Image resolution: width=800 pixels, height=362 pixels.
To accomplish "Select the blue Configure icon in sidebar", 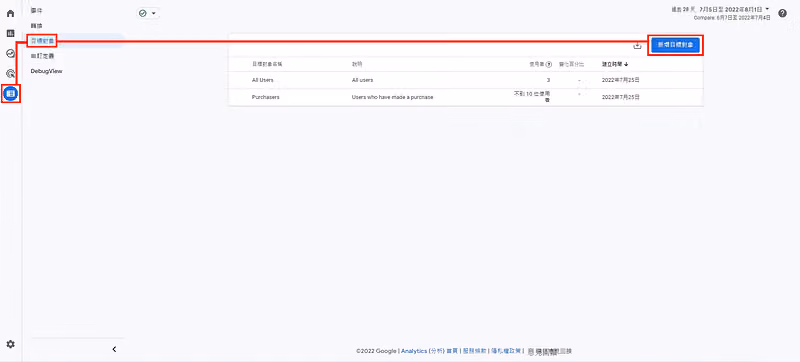I will coord(11,93).
